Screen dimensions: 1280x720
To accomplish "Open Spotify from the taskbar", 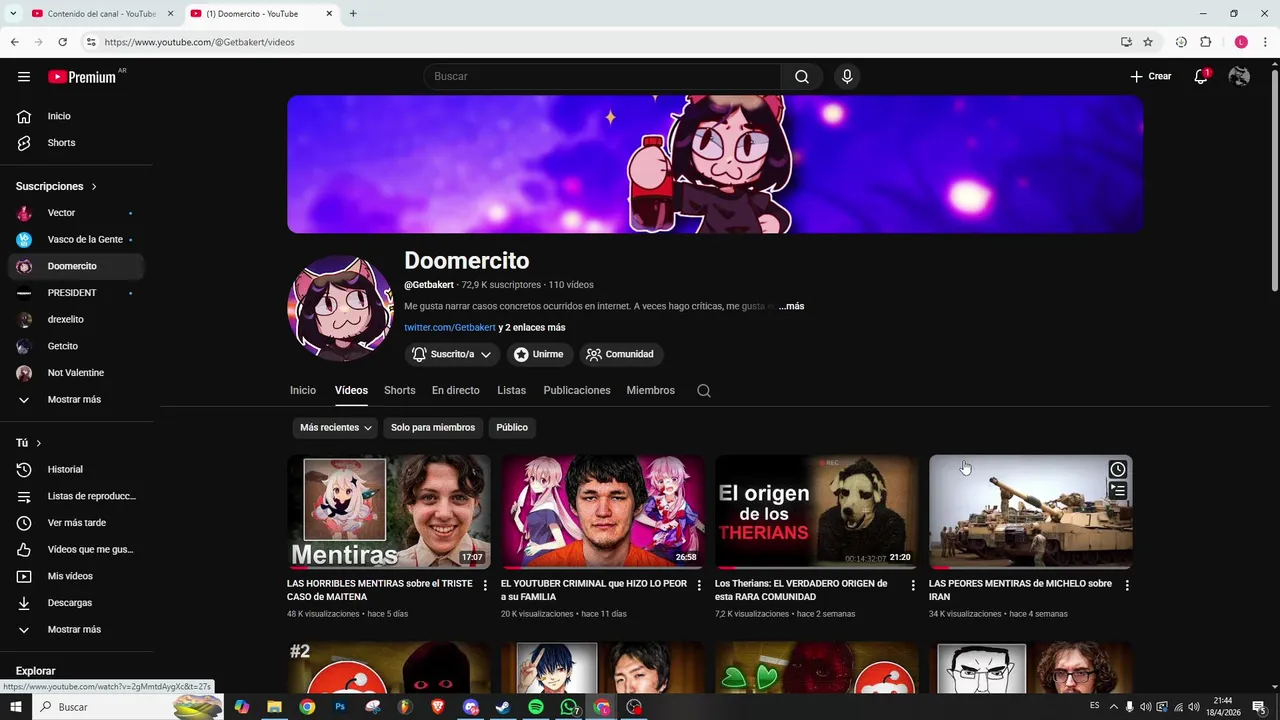I will point(536,707).
